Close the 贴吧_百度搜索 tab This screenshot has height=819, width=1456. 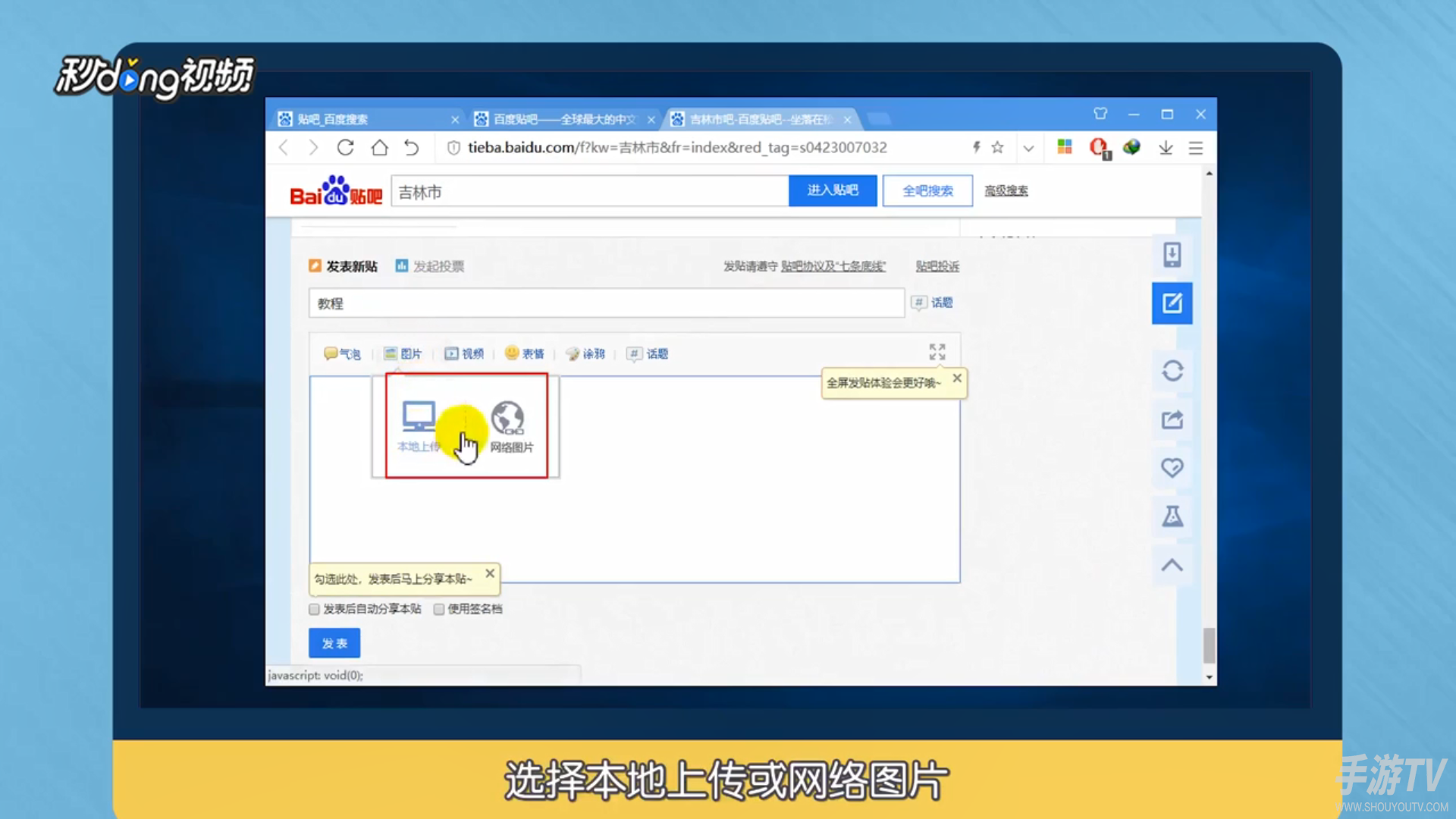tap(455, 120)
